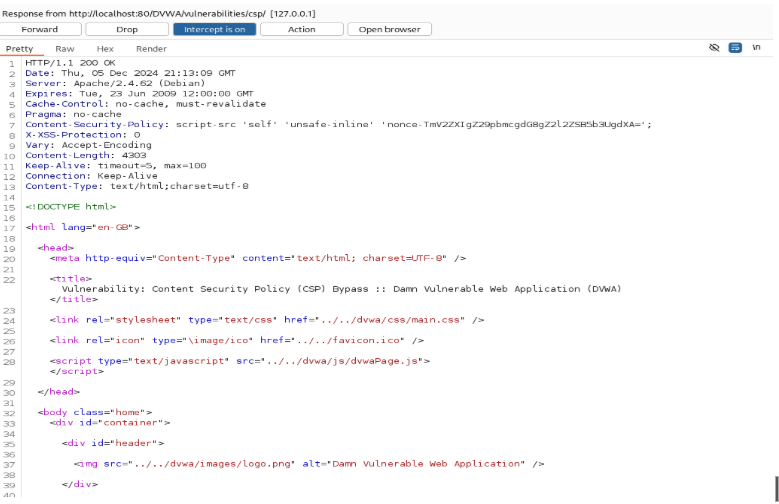
Task: Switch to the Pretty view tab
Action: (x=19, y=48)
